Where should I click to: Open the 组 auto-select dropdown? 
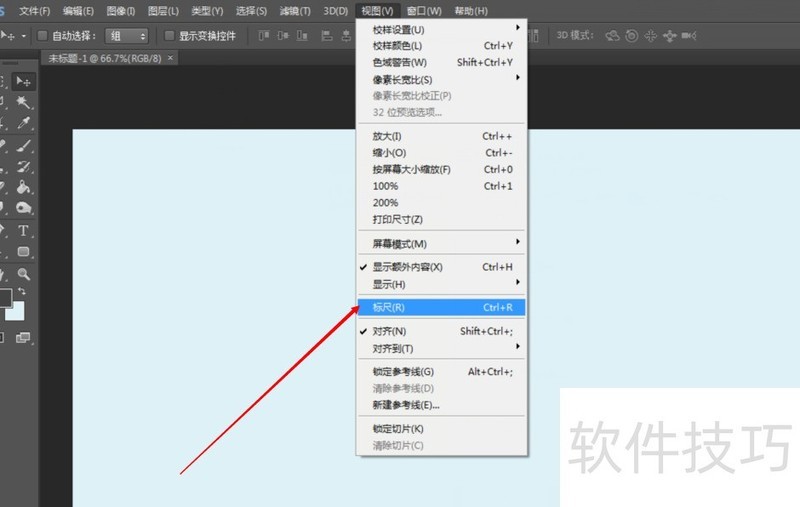coord(127,36)
